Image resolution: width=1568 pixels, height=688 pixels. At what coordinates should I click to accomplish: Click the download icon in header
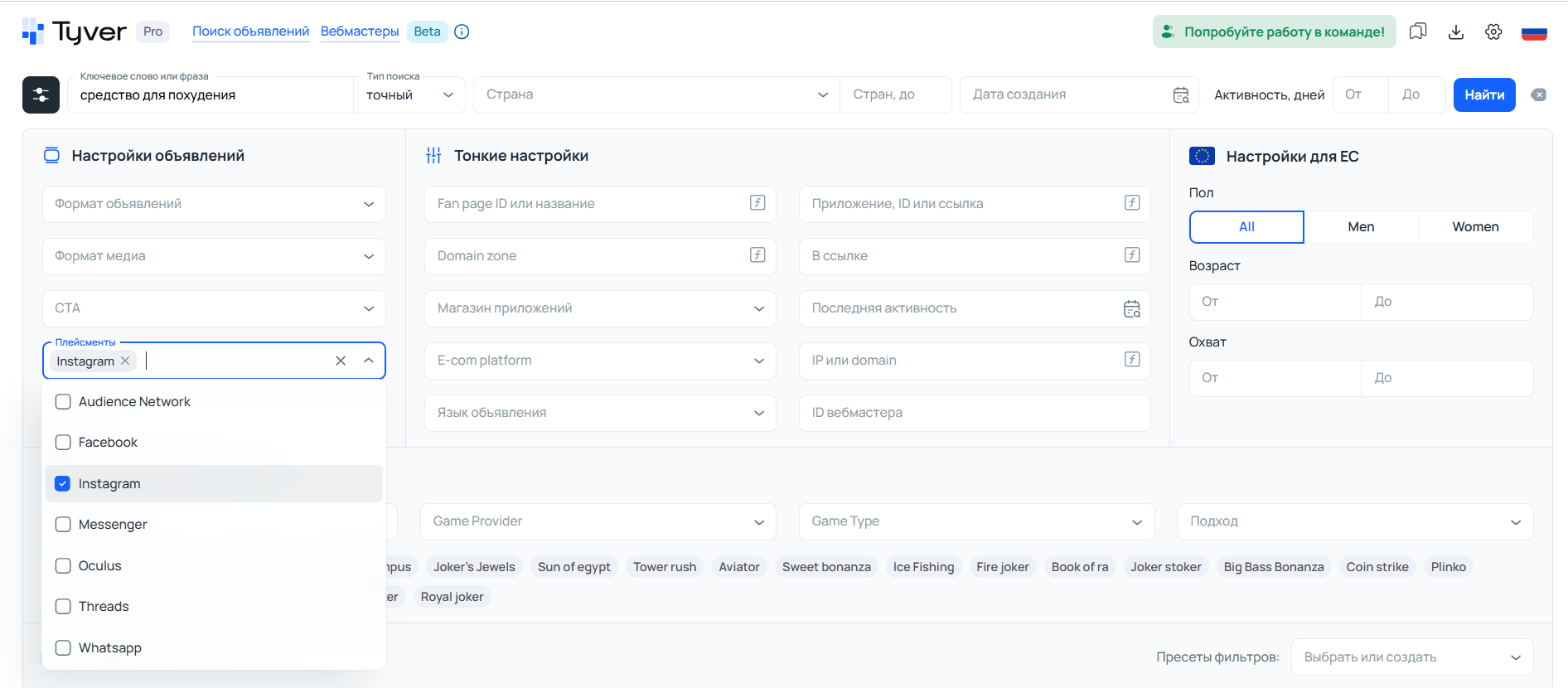(1456, 31)
